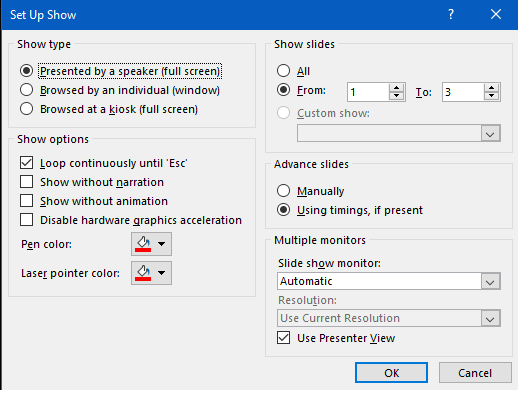The image size is (522, 393).
Task: Click the Pen color ink icon
Action: 143,244
